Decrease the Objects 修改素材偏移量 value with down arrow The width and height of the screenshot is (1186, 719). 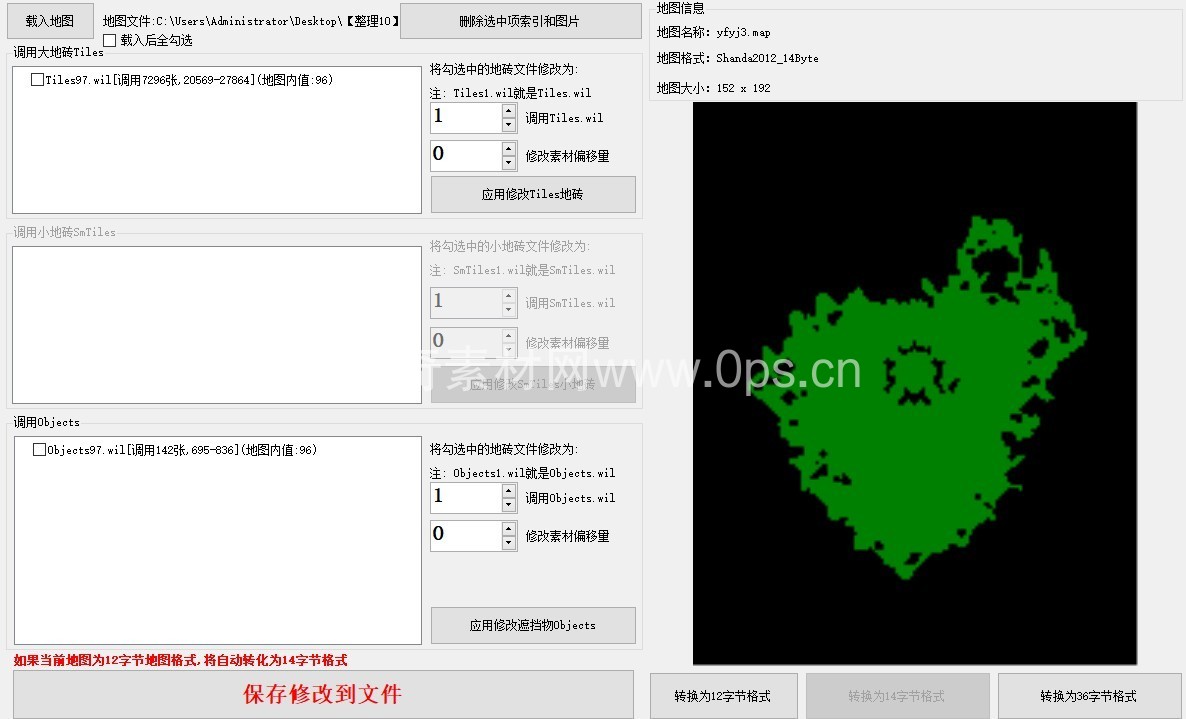coord(509,543)
